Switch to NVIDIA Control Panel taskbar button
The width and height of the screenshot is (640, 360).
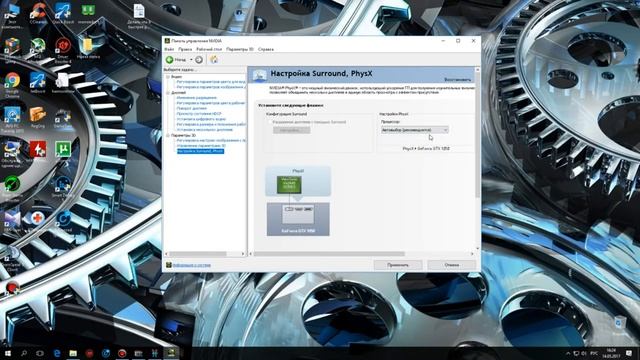[171, 353]
